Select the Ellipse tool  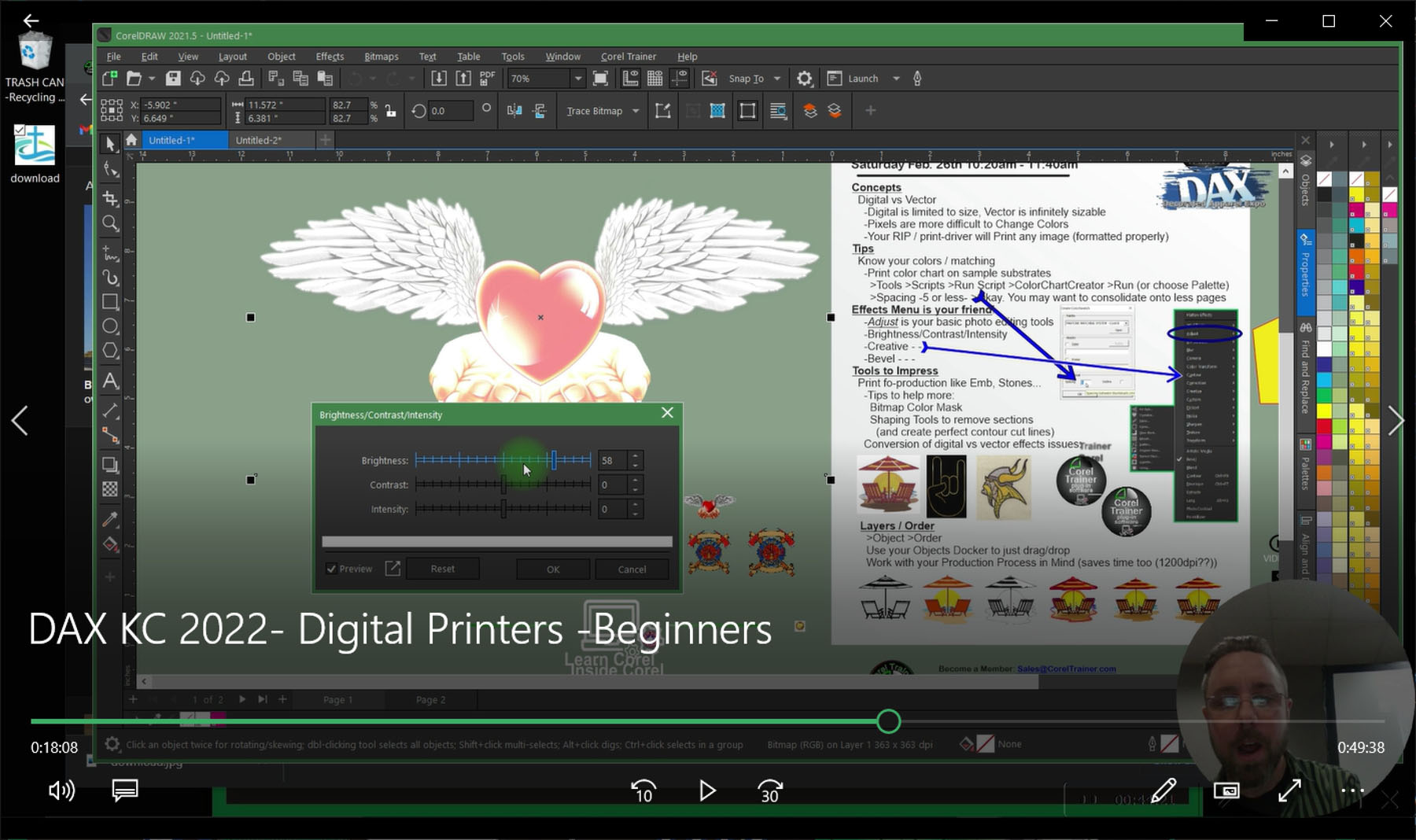point(110,326)
